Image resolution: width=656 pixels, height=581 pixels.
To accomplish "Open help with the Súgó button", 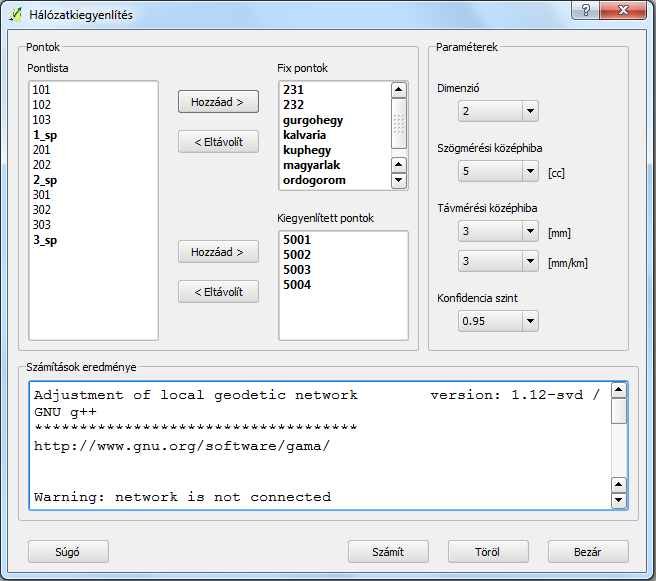I will [68, 552].
